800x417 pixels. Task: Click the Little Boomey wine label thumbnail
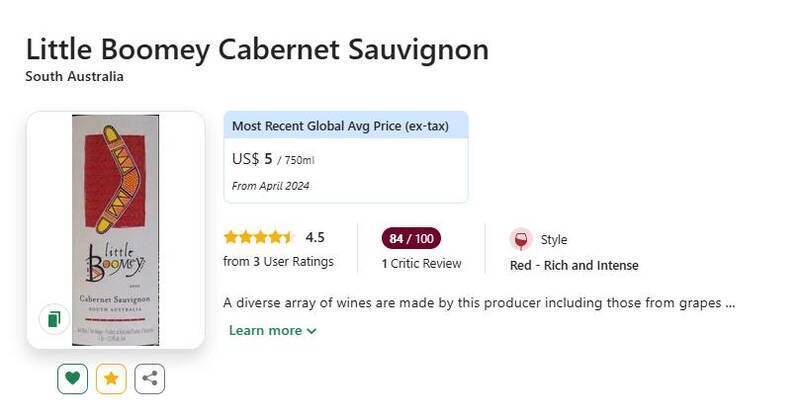click(115, 229)
